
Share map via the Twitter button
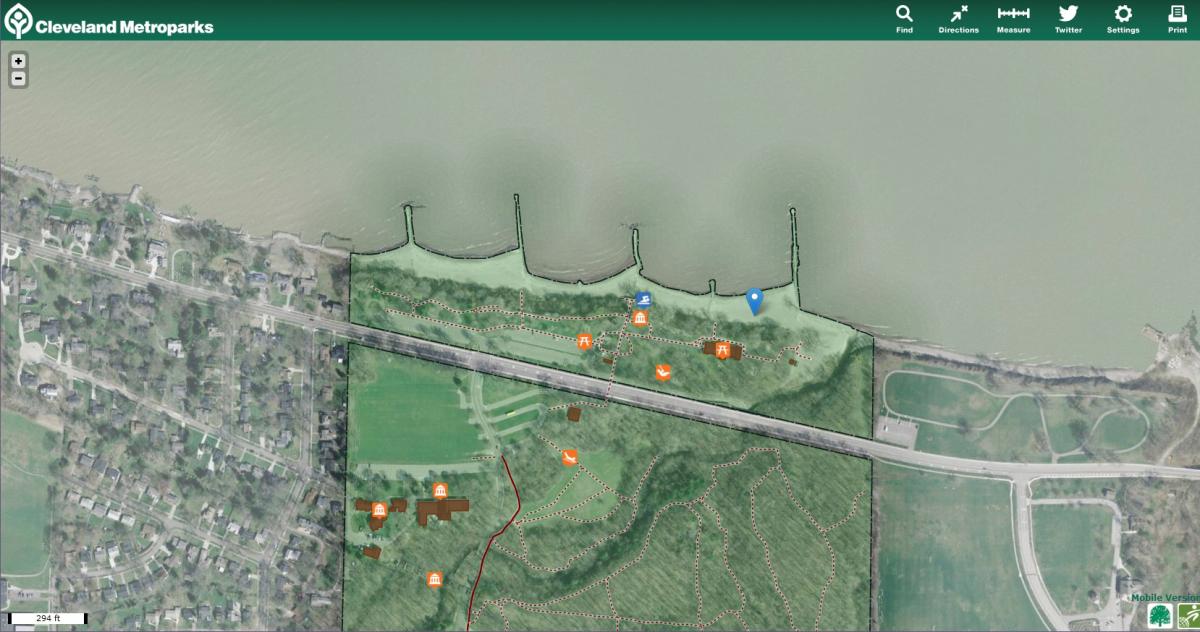pos(1068,19)
